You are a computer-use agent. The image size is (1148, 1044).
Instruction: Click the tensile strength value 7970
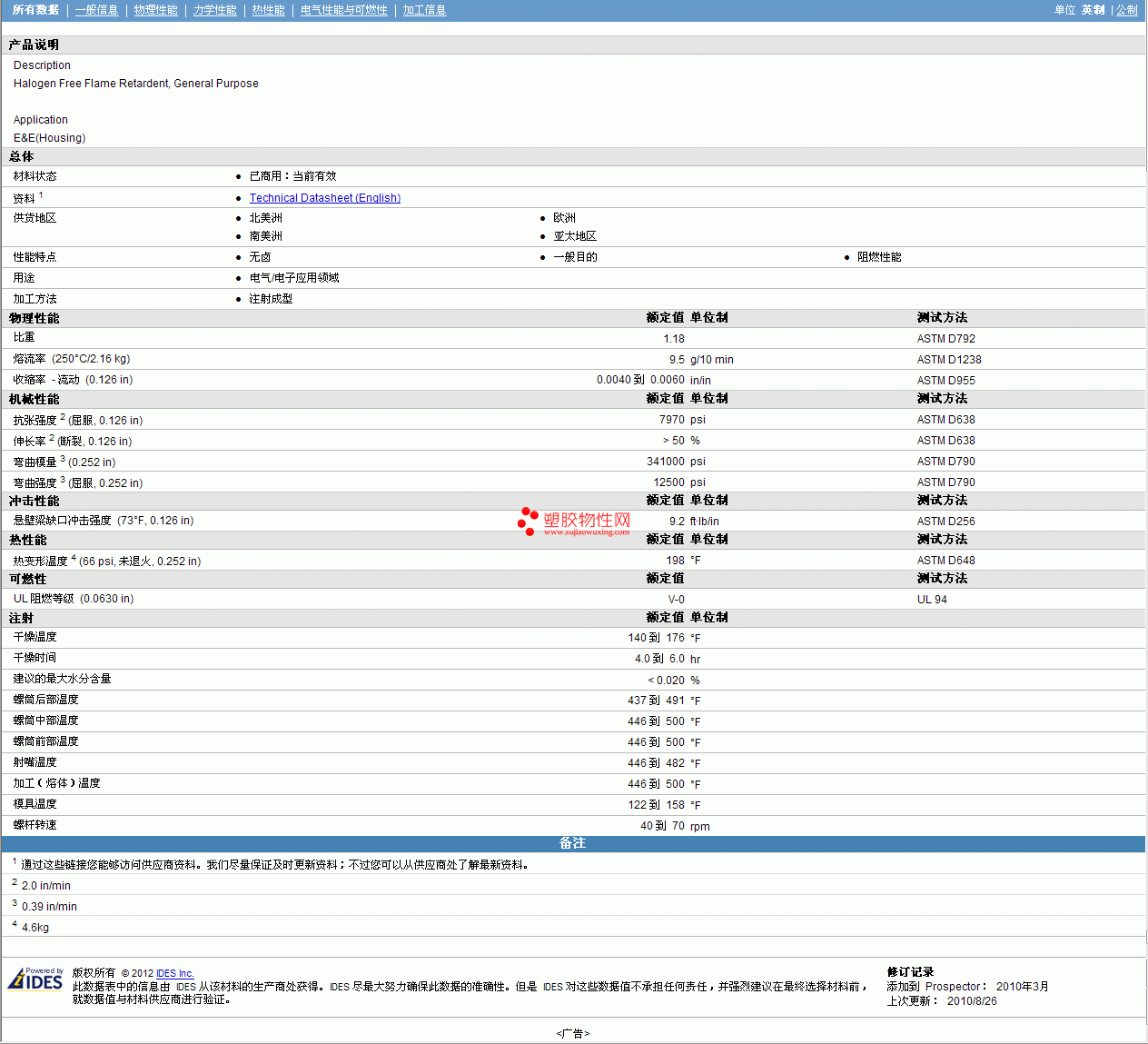(672, 420)
